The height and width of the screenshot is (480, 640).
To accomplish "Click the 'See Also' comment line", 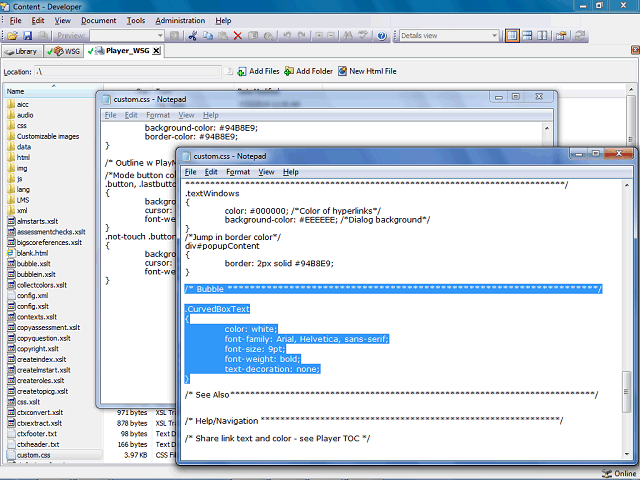I will (391, 395).
